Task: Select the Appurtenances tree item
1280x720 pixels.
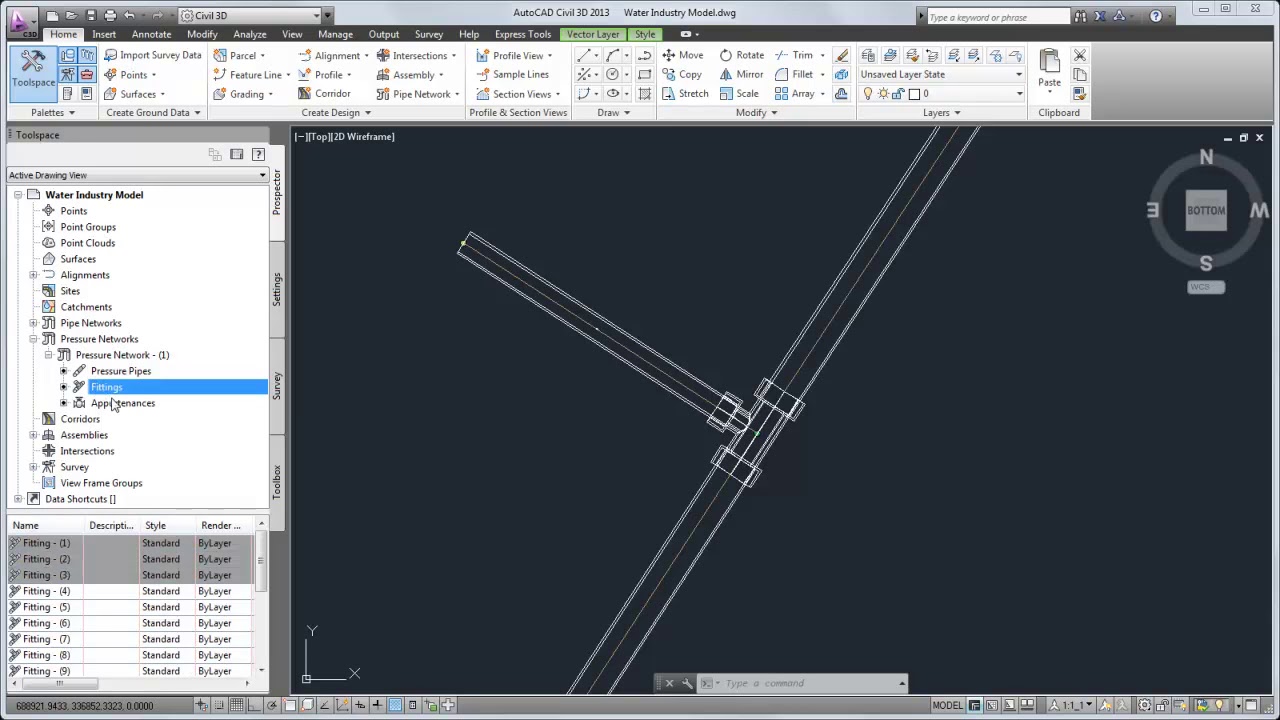Action: [x=123, y=403]
